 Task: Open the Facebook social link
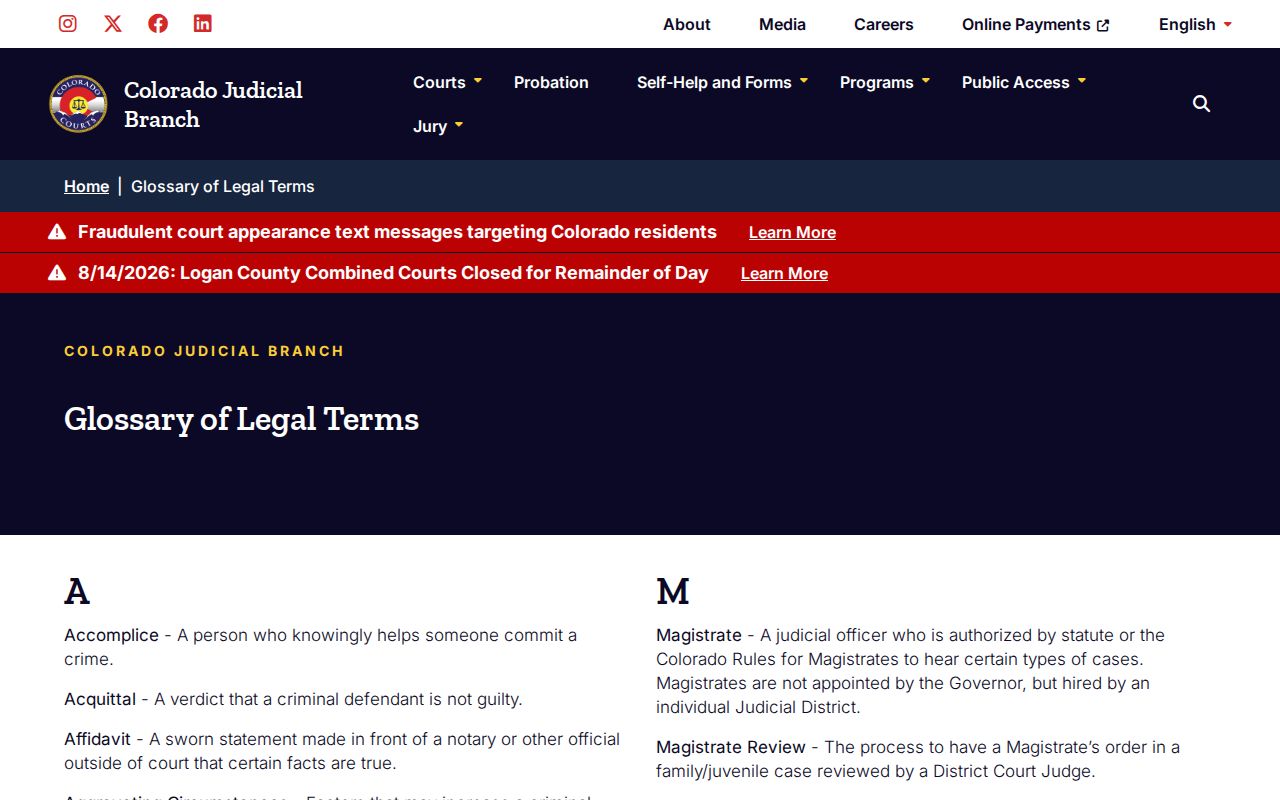coord(158,24)
